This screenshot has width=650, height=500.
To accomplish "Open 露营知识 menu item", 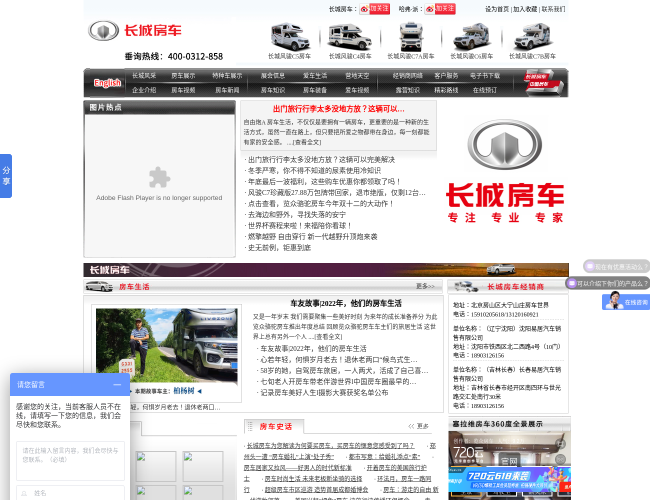I will (407, 90).
